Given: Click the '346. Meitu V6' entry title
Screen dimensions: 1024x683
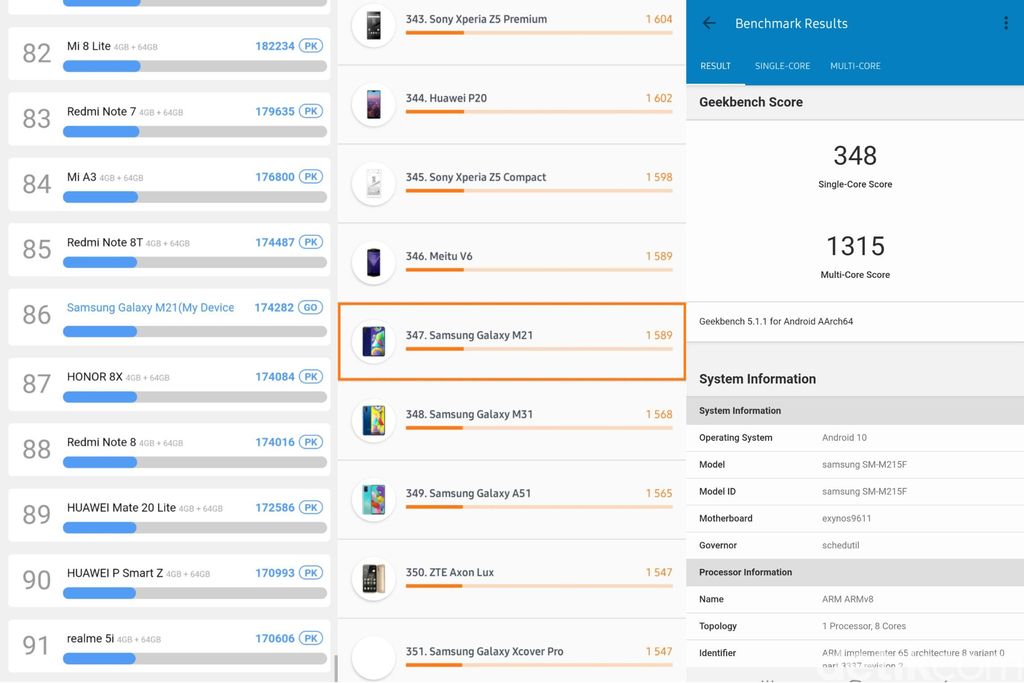Looking at the screenshot, I should [x=439, y=256].
